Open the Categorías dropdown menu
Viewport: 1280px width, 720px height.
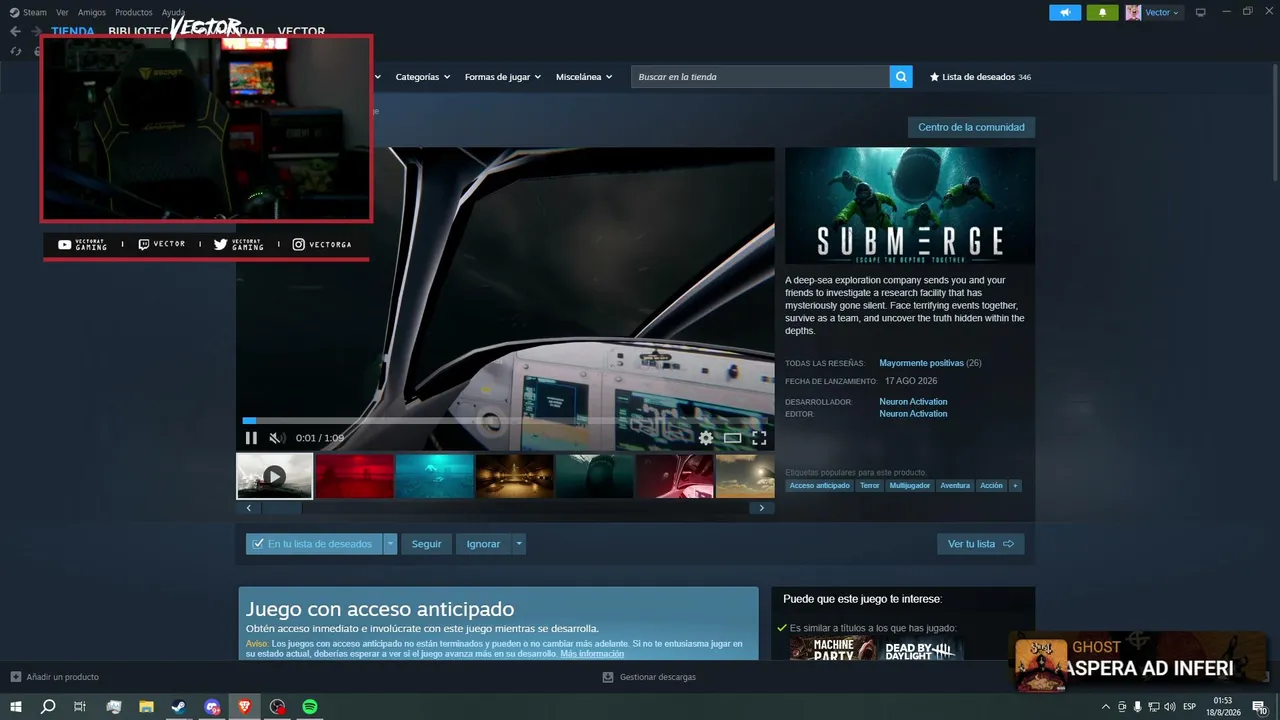pos(422,77)
